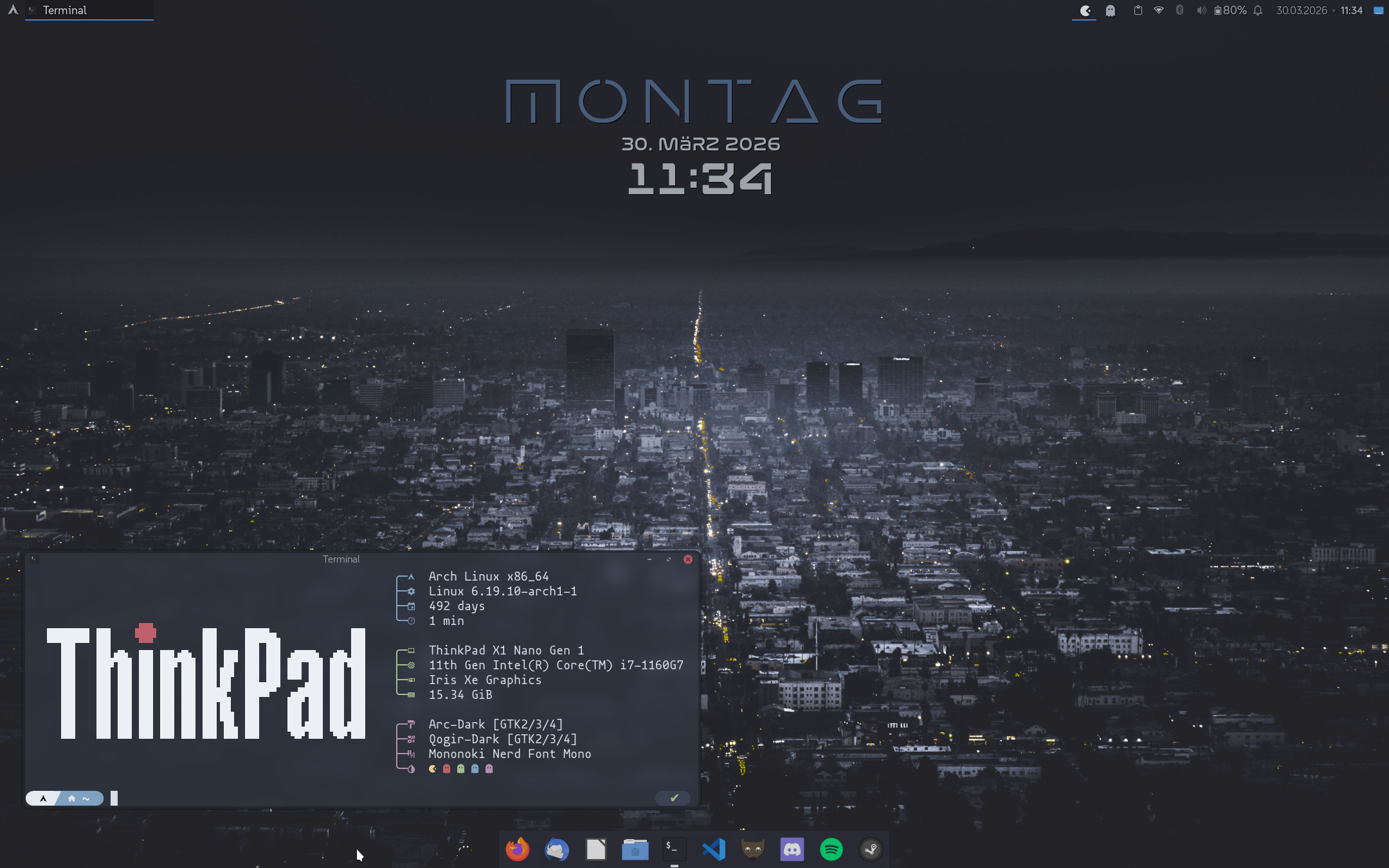1389x868 pixels.
Task: Launch Firefox from the dock
Action: (518, 849)
